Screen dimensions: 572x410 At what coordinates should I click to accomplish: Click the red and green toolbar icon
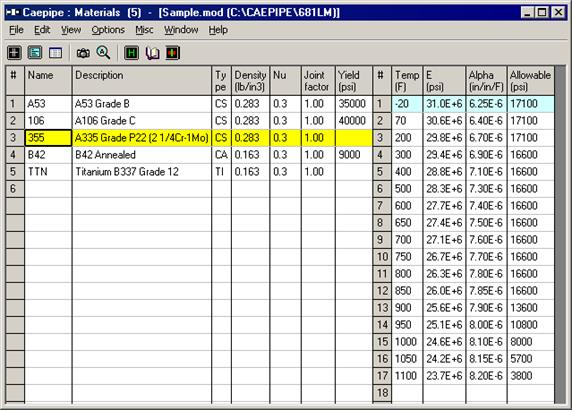click(x=173, y=53)
